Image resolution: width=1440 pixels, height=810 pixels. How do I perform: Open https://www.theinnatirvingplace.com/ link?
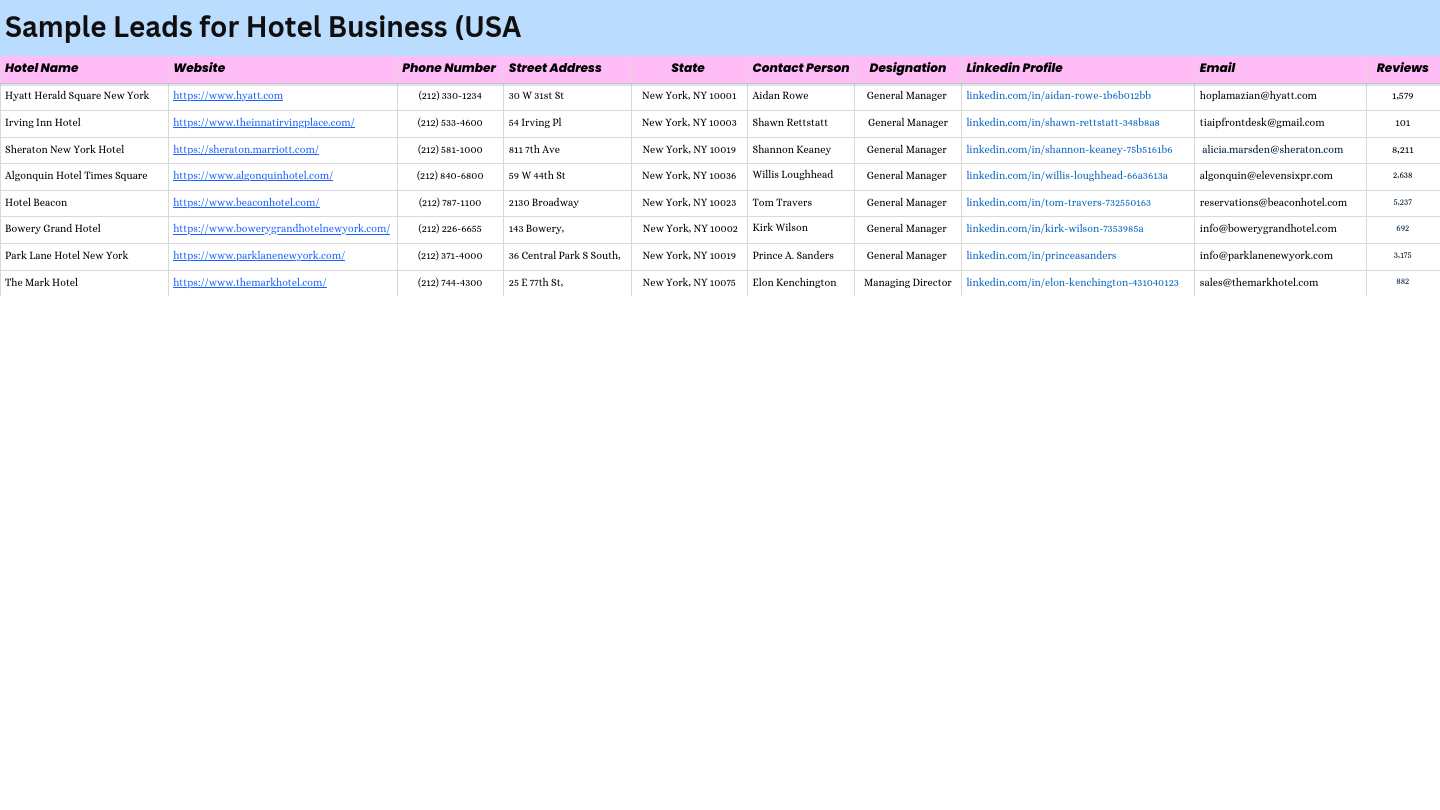(x=263, y=122)
